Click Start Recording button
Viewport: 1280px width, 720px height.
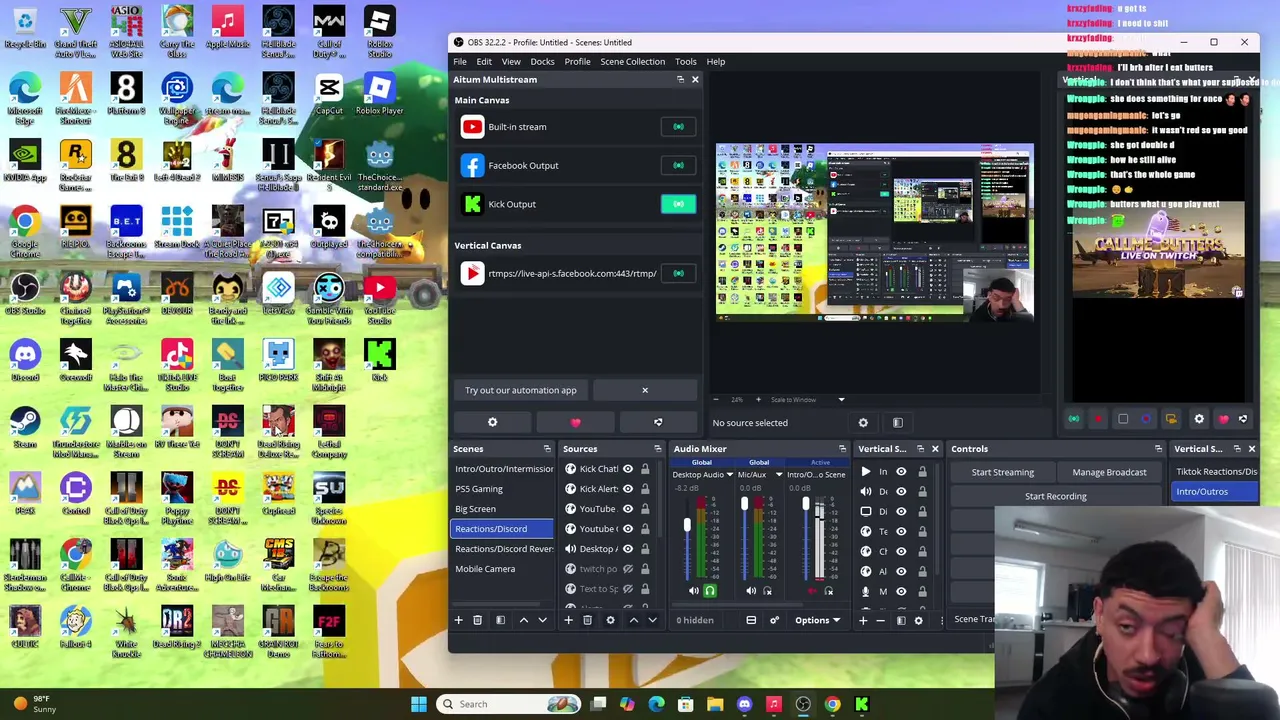[1056, 496]
